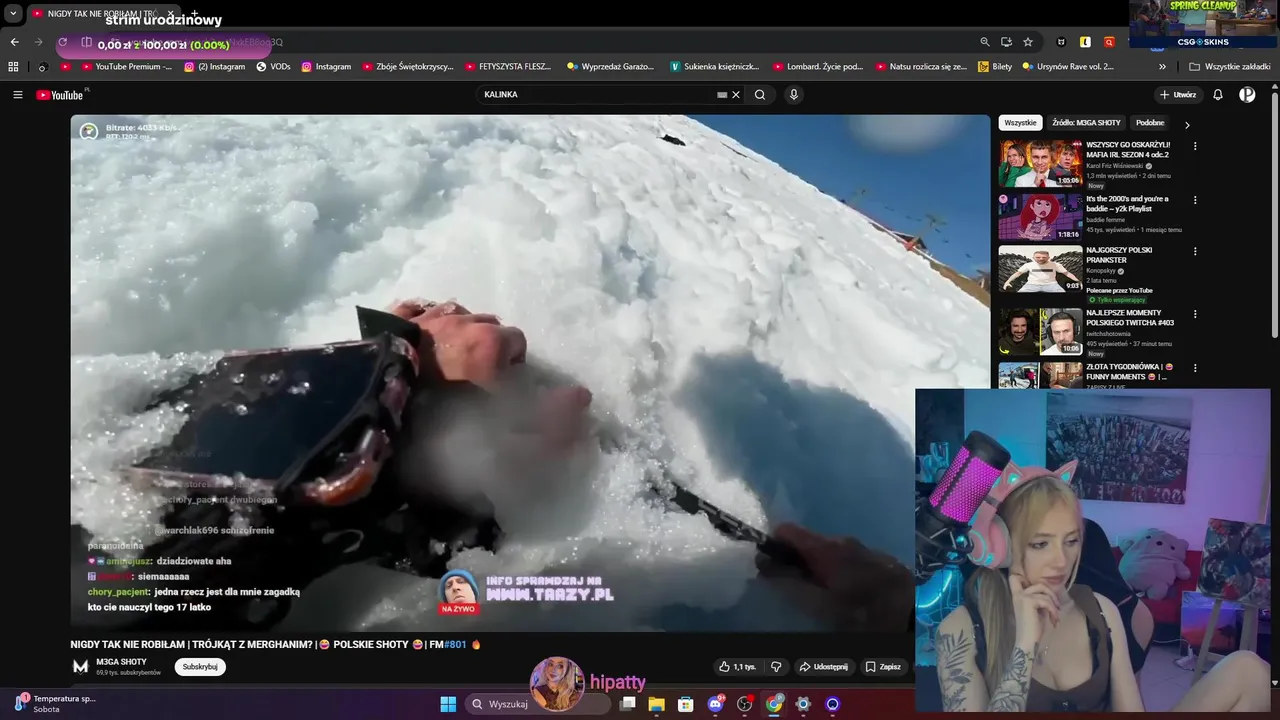
Task: Open OBS Studio from taskbar
Action: (744, 704)
